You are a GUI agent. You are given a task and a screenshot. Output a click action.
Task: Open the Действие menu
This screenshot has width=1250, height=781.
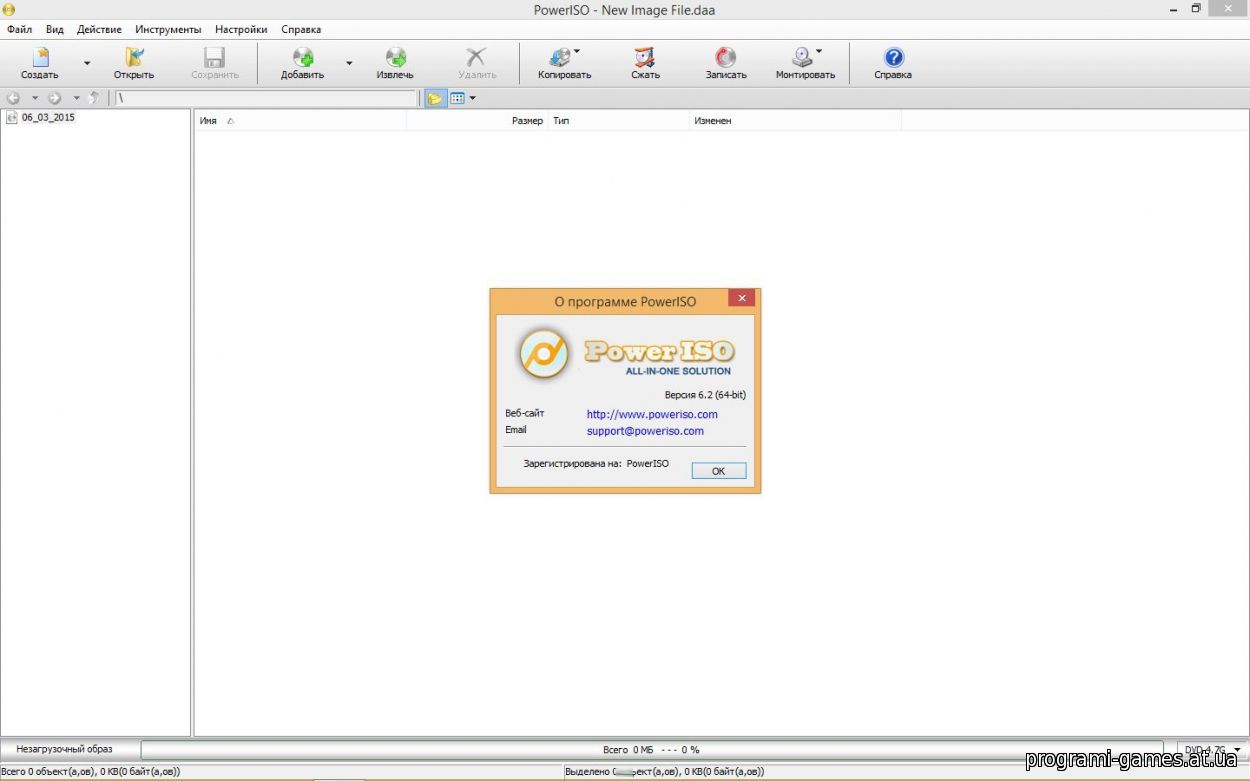point(99,29)
